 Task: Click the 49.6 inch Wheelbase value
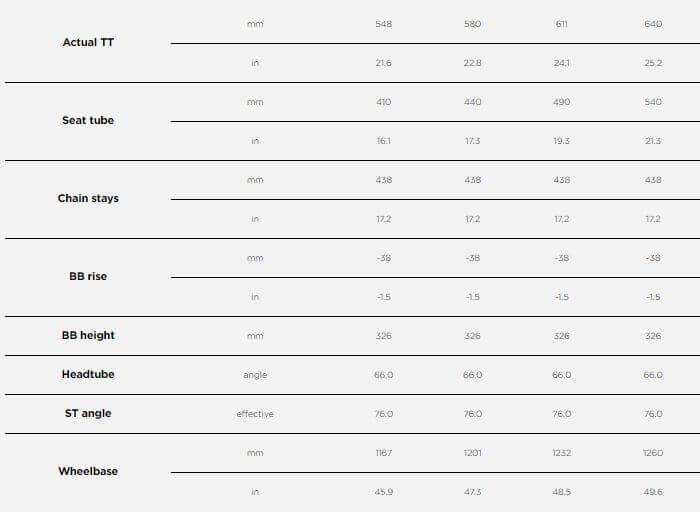point(653,491)
